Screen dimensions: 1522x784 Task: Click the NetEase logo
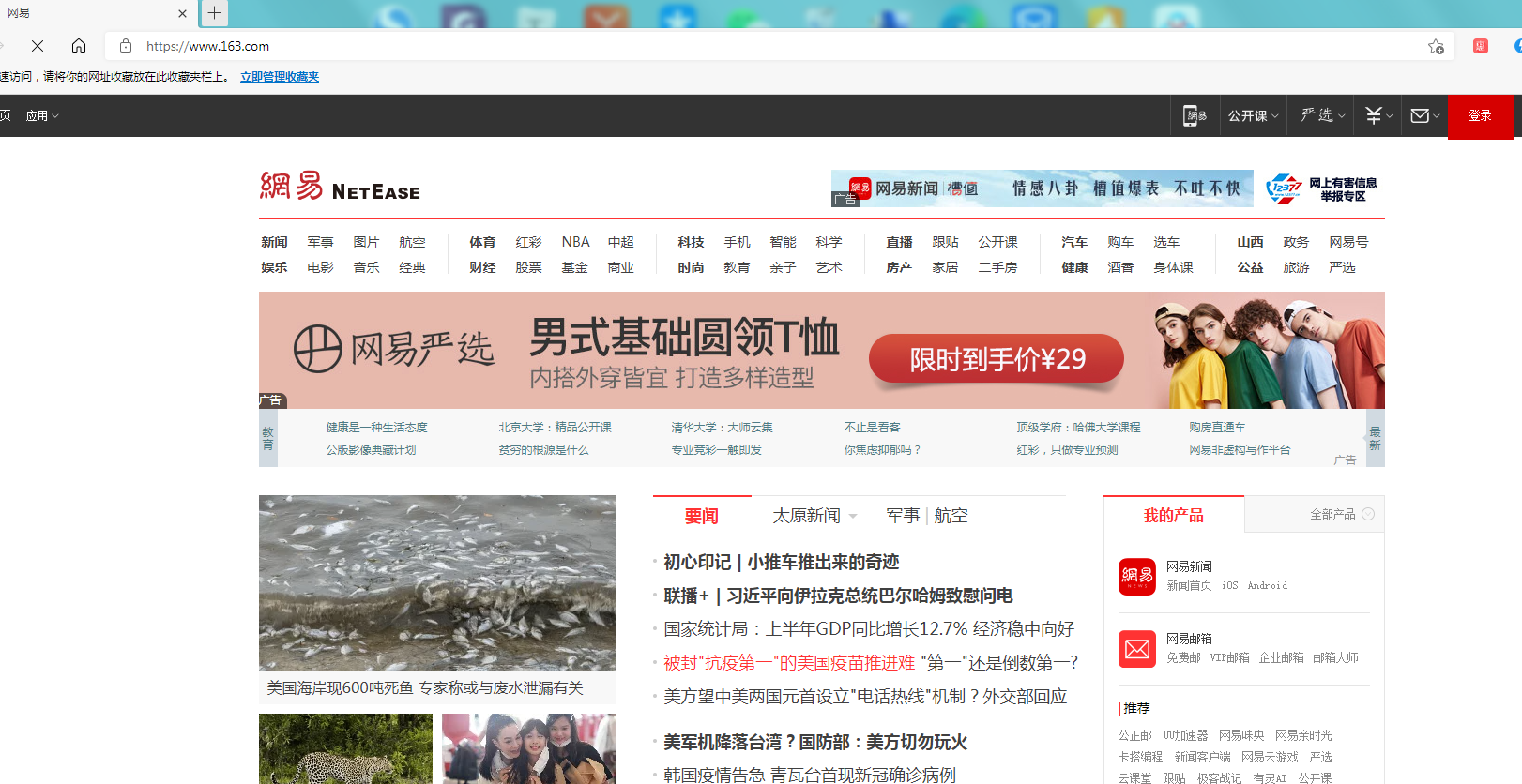340,187
